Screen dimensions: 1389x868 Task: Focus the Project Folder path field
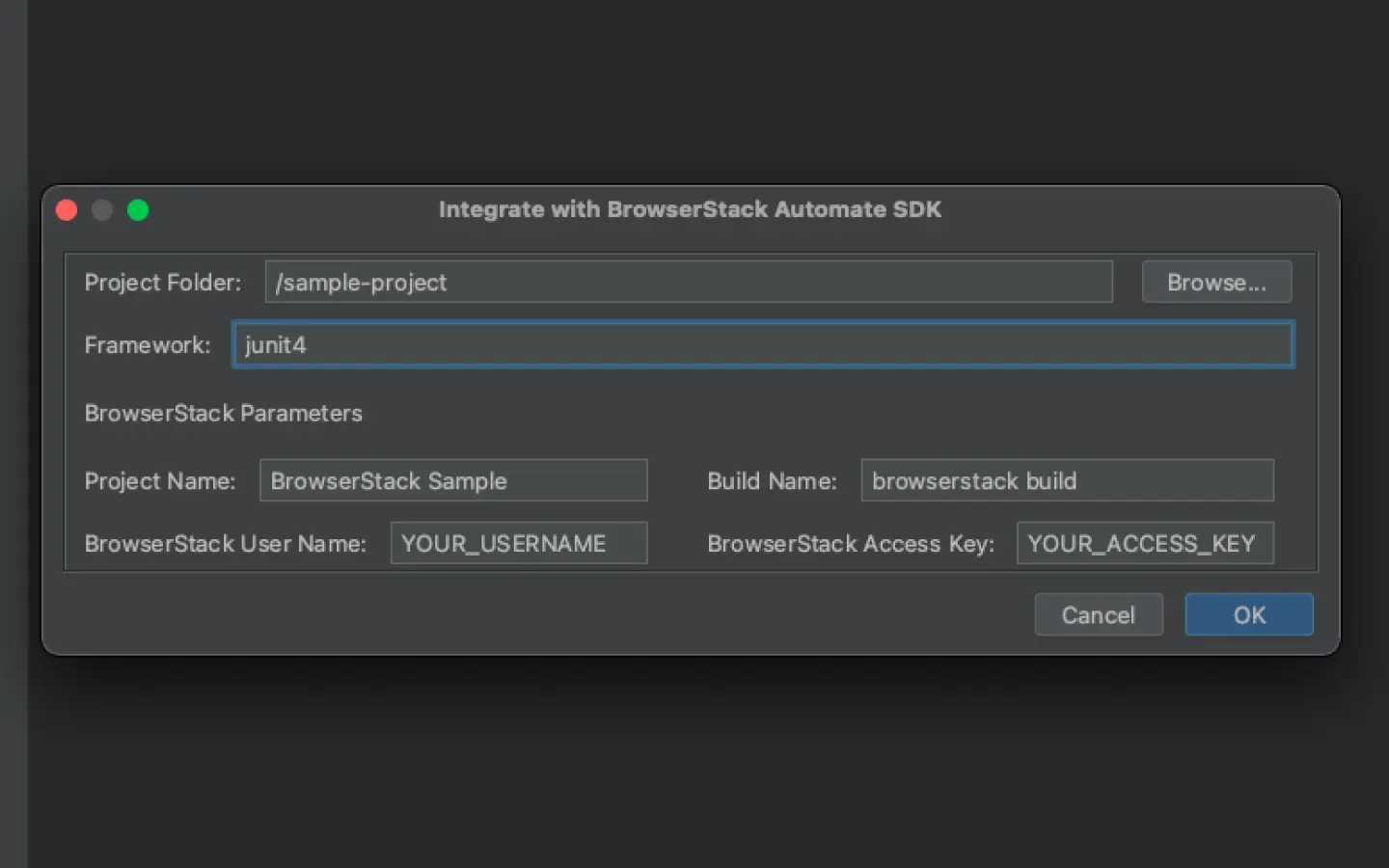[688, 283]
